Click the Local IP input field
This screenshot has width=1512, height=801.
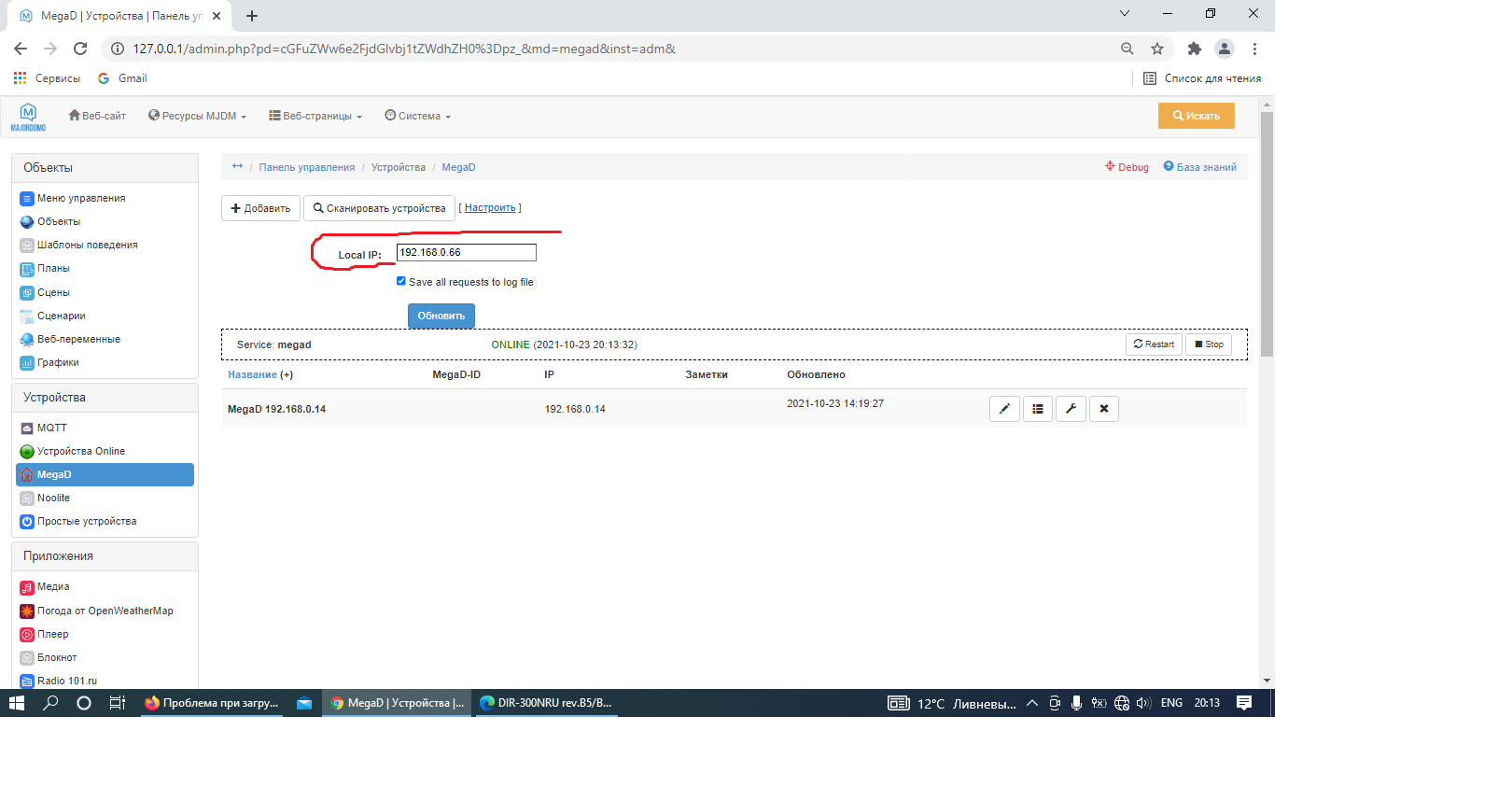click(466, 252)
